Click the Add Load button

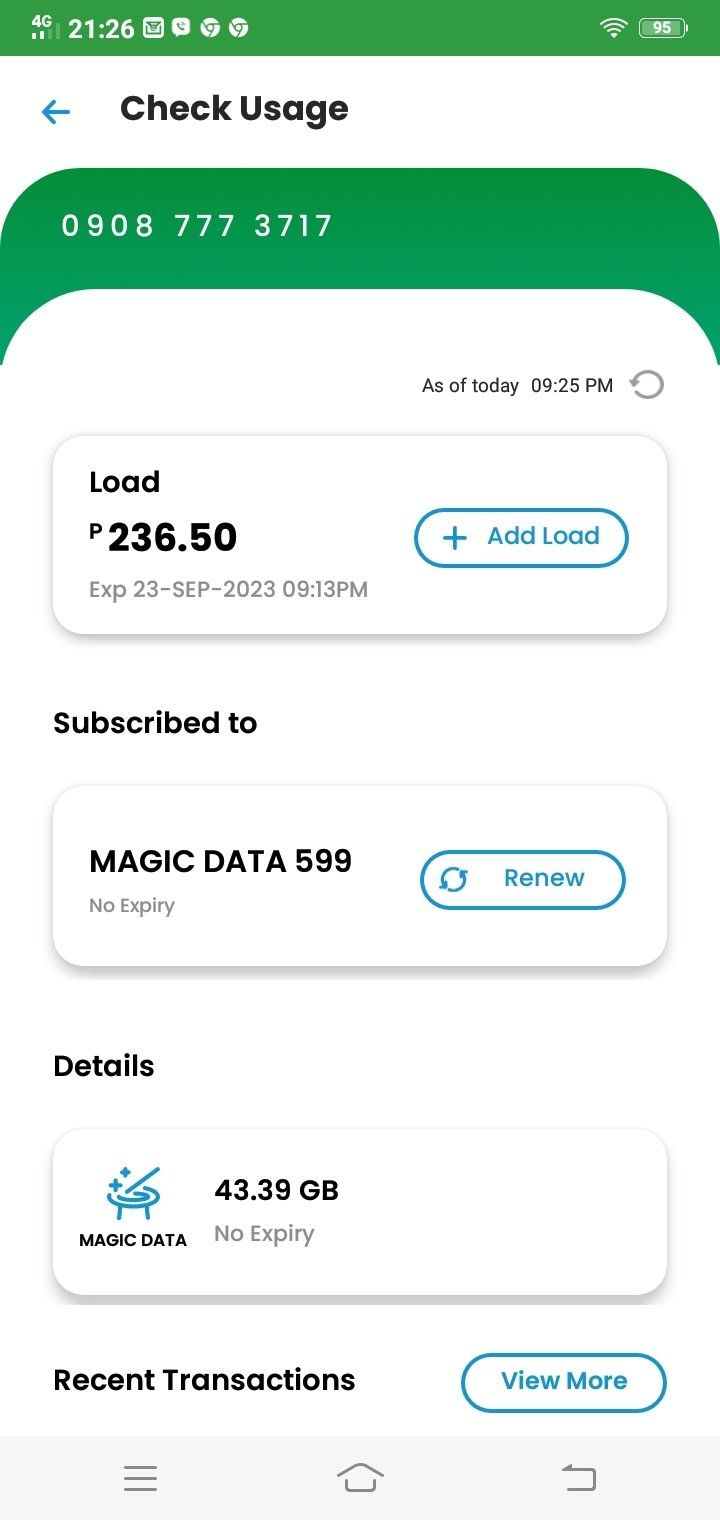[521, 537]
